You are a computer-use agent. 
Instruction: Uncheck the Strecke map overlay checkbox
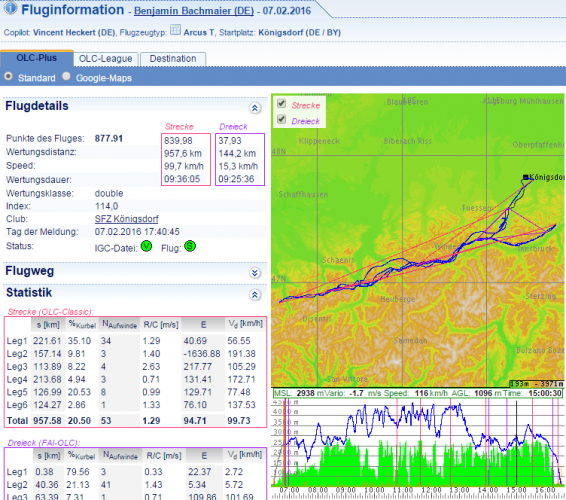coord(282,104)
